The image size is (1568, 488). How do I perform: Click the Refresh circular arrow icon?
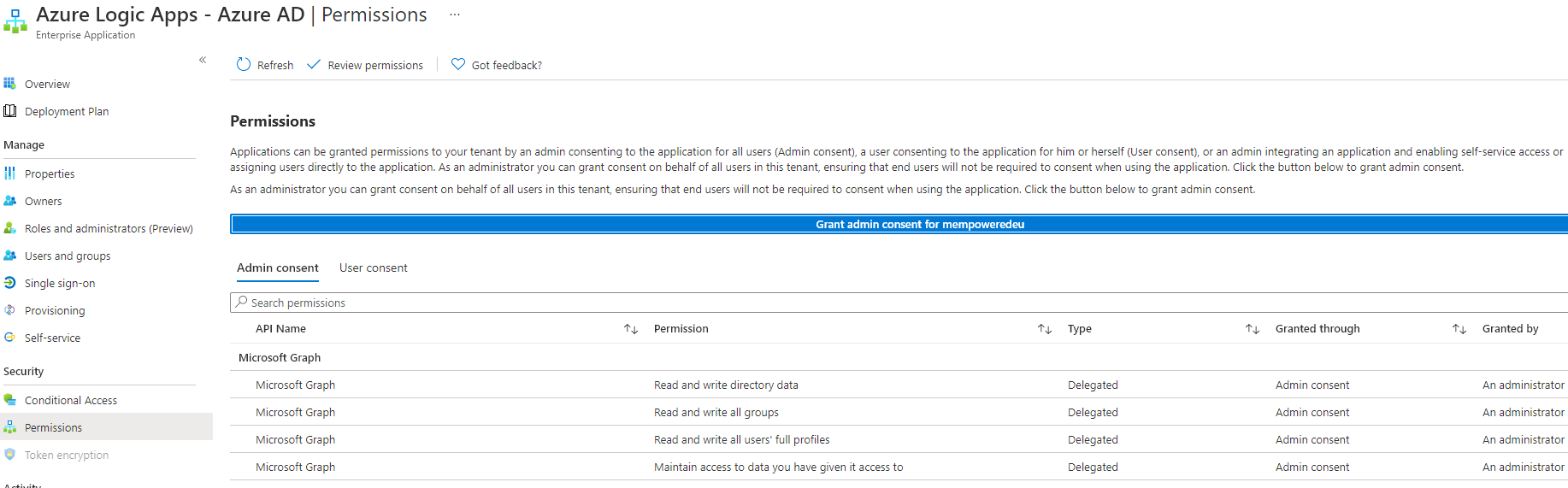244,64
